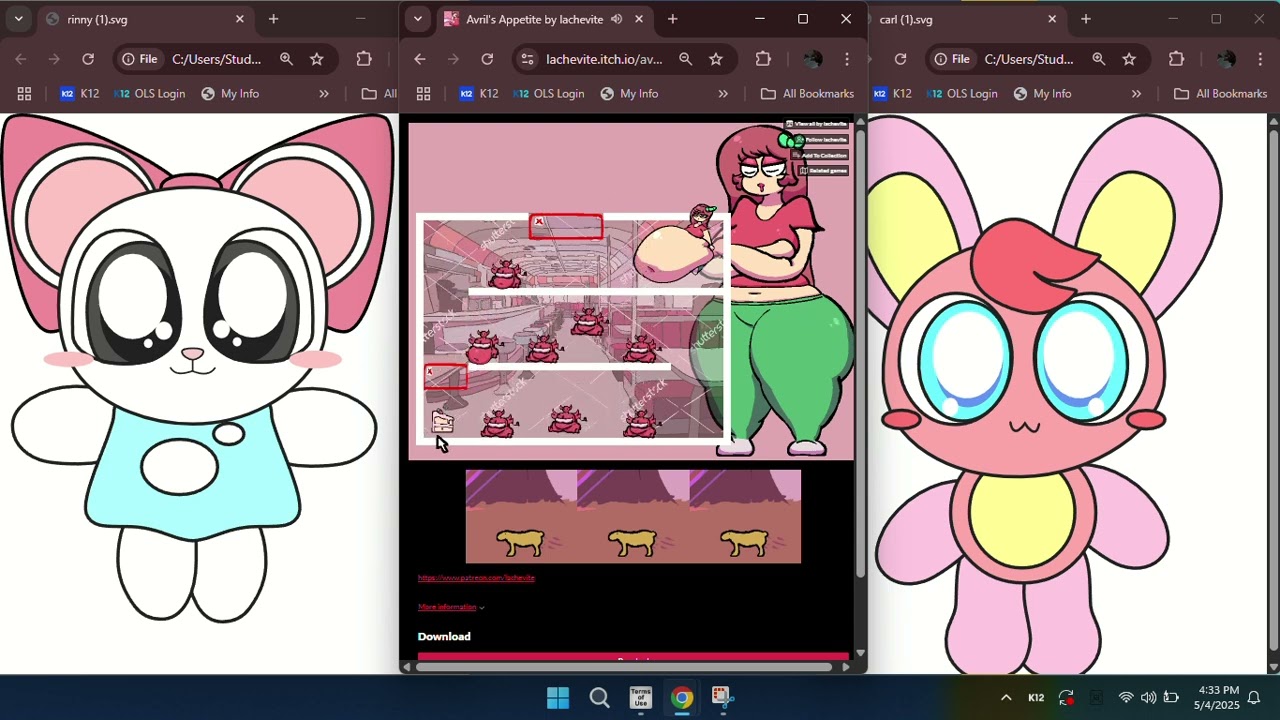Open Related games button
This screenshot has width=1280, height=720.
coord(824,171)
